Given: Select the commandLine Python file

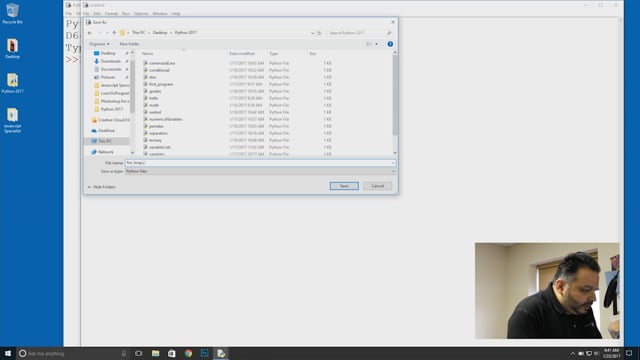Looking at the screenshot, I should 162,63.
